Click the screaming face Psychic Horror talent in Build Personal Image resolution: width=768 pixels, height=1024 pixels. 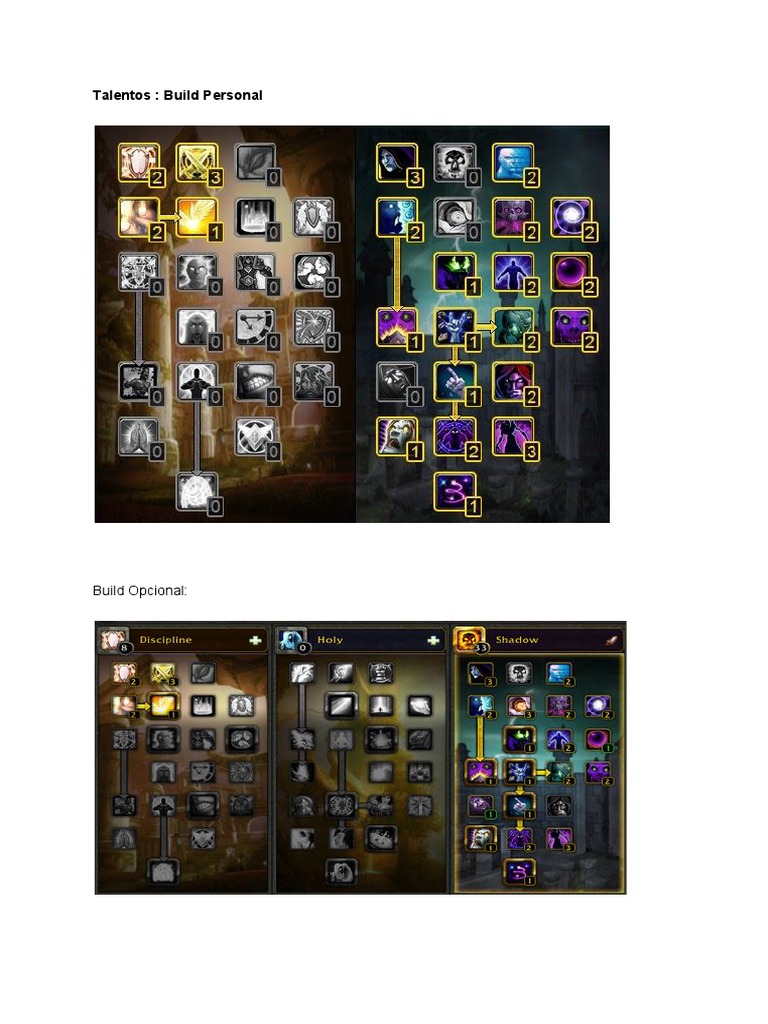[x=396, y=437]
